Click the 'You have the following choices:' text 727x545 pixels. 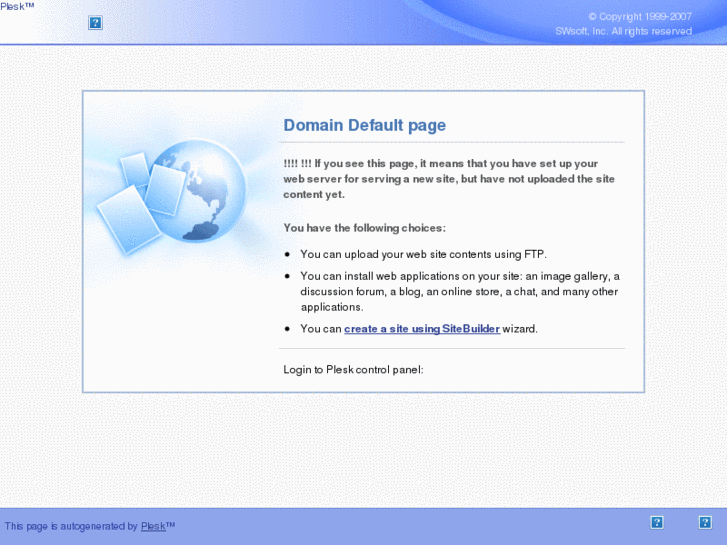click(x=364, y=228)
